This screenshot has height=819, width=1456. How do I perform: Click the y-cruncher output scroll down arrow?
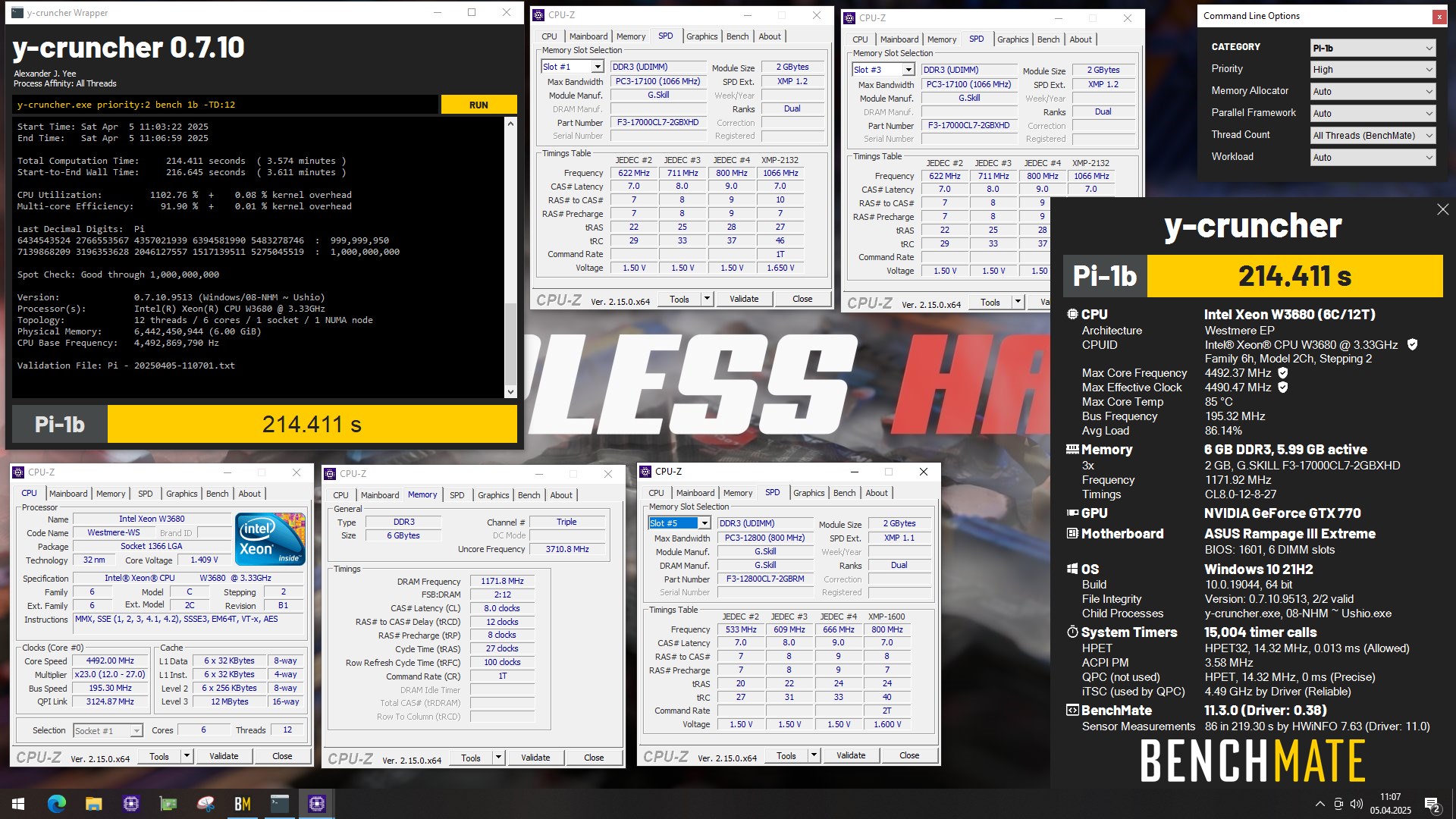510,392
